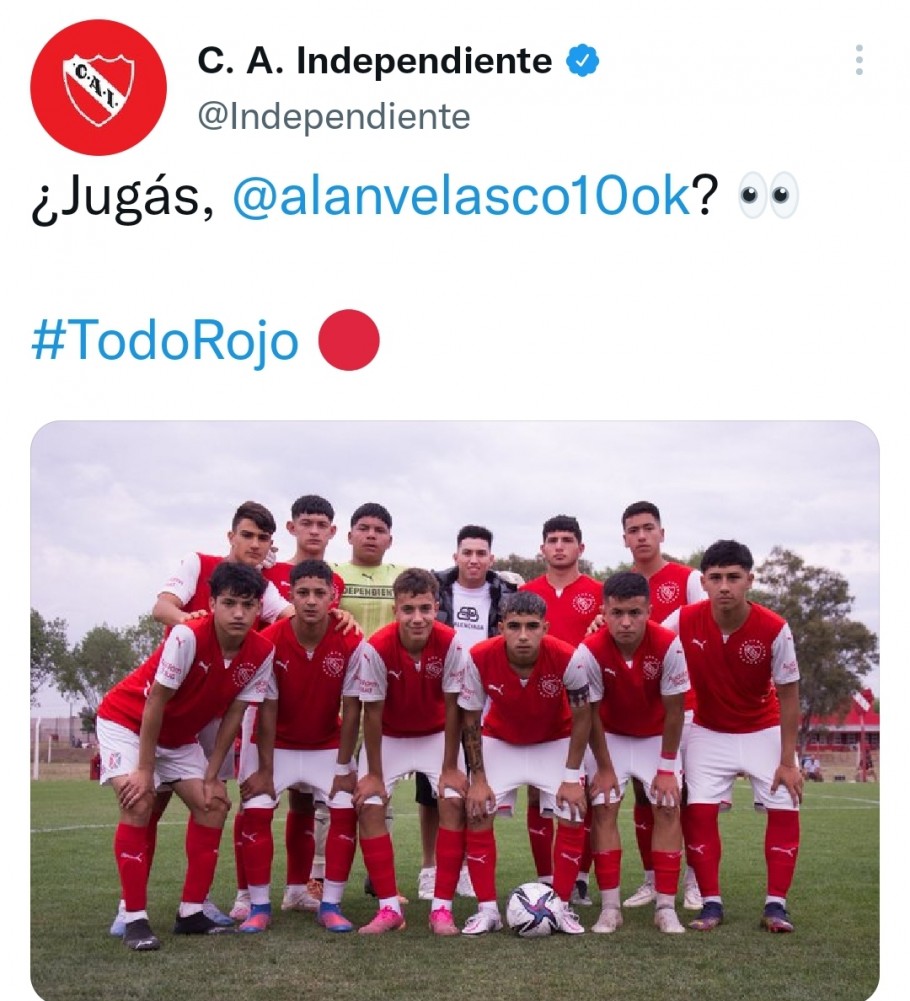Screen dimensions: 910x1001
Task: Click the "¿Jugás," tweet text
Action: tap(123, 198)
